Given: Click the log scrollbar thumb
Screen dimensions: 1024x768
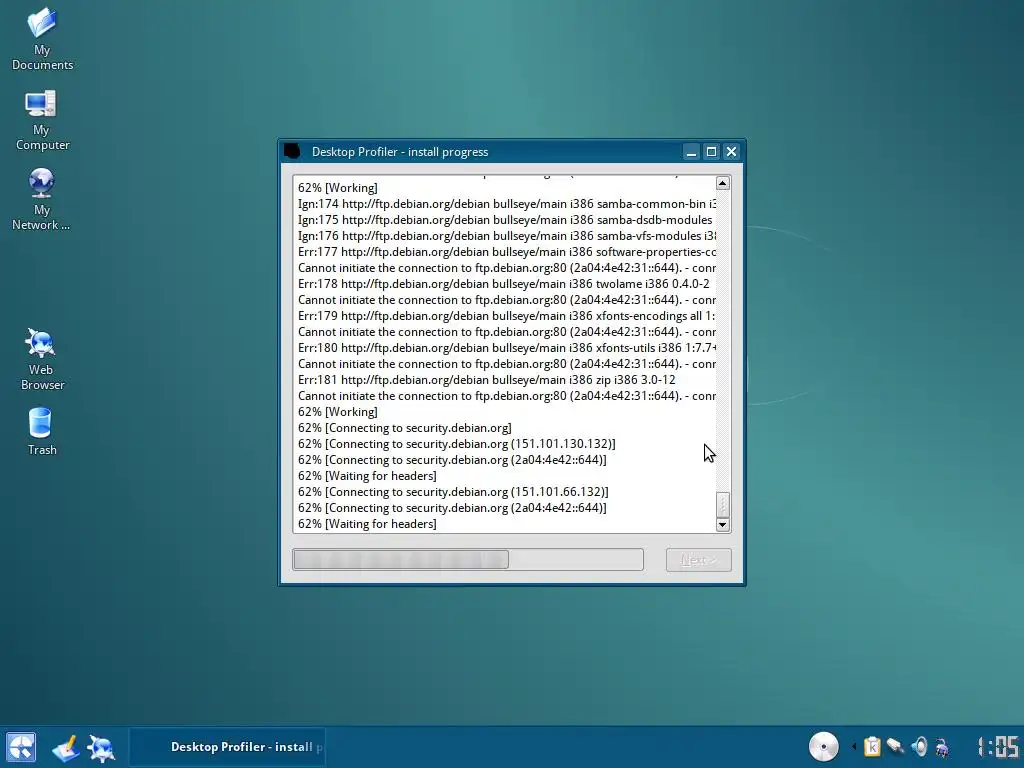Looking at the screenshot, I should [722, 504].
